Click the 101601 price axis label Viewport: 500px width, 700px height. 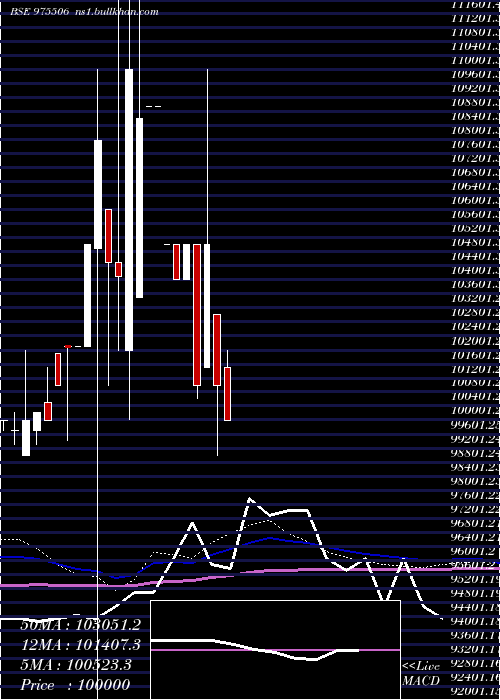[475, 354]
